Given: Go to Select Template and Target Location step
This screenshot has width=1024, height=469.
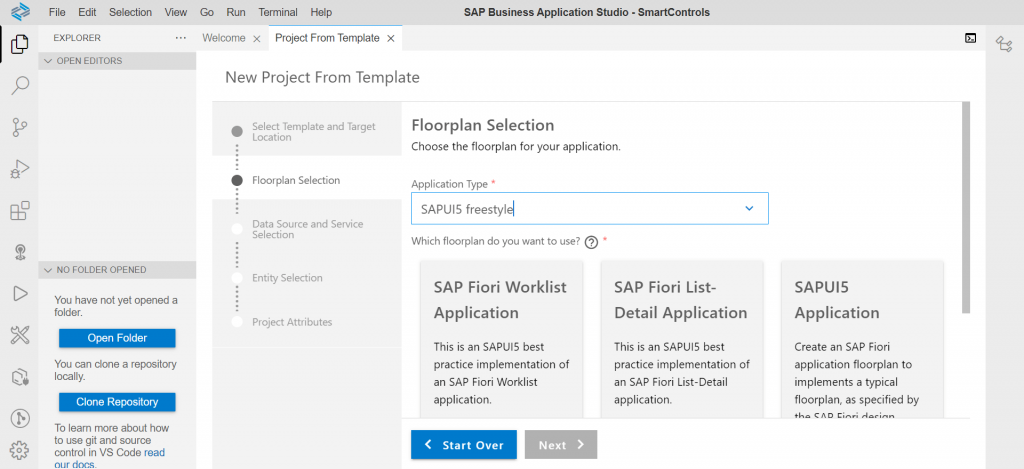Looking at the screenshot, I should point(307,131).
